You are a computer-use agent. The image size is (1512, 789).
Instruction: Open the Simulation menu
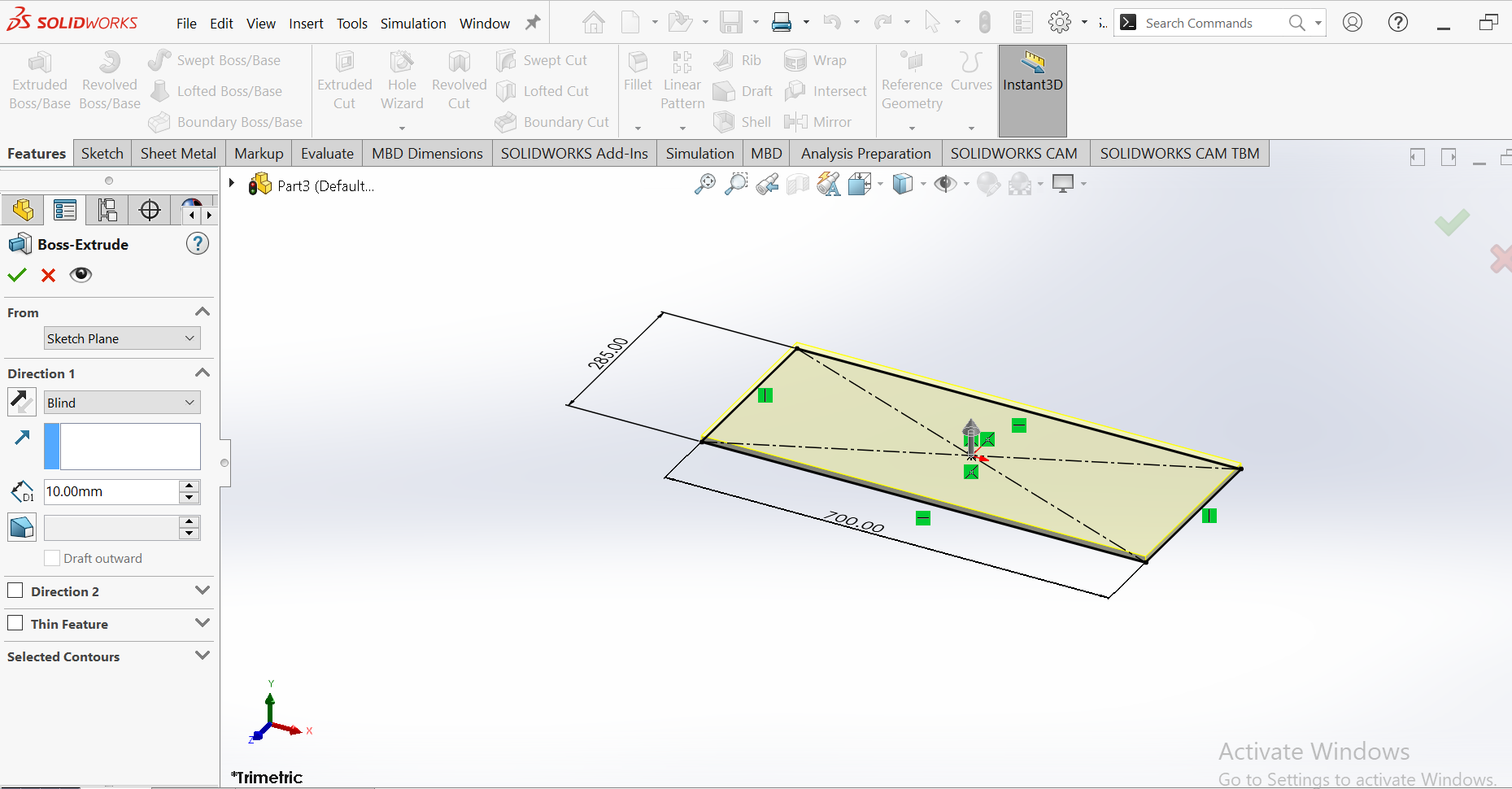[413, 24]
